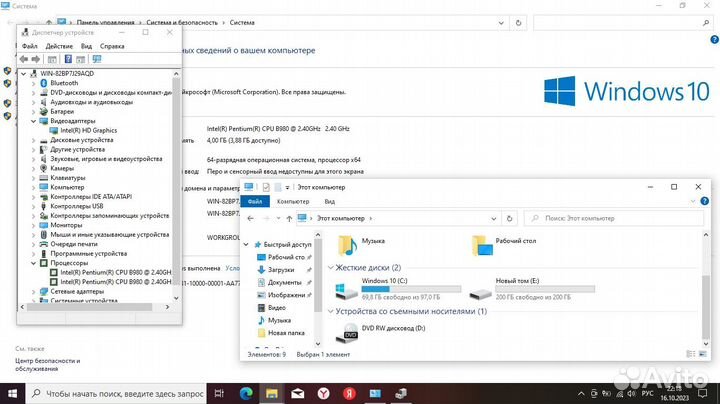The height and width of the screenshot is (404, 720).
Task: Click the Device Manager vertical scrollbar
Action: [176, 185]
